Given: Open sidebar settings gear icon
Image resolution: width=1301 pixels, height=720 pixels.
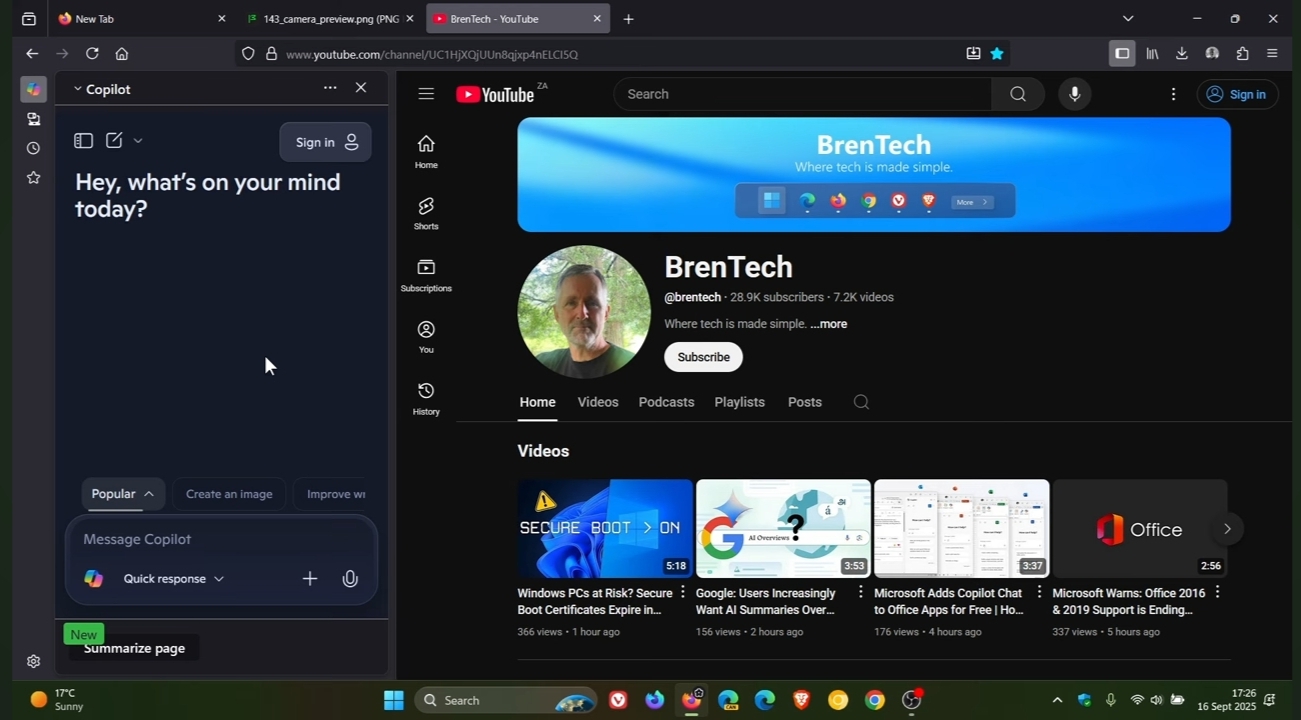Looking at the screenshot, I should 33,661.
